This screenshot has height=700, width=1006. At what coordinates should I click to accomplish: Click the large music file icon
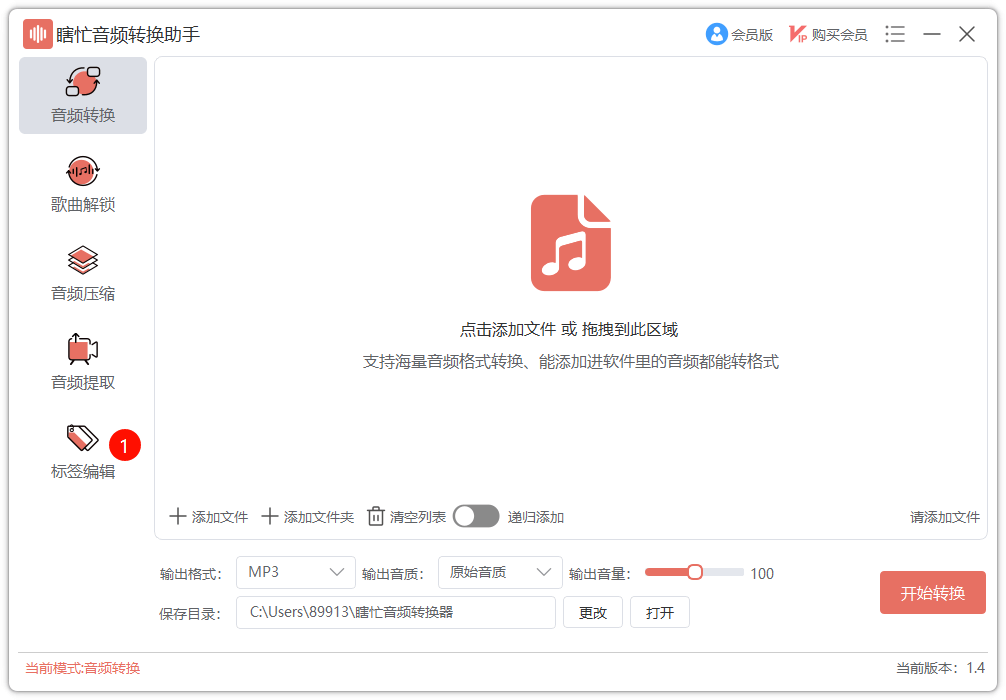(x=571, y=243)
